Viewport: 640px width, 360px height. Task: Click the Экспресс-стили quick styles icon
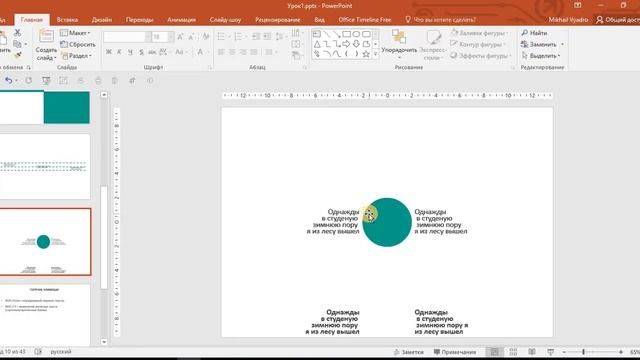(x=433, y=37)
